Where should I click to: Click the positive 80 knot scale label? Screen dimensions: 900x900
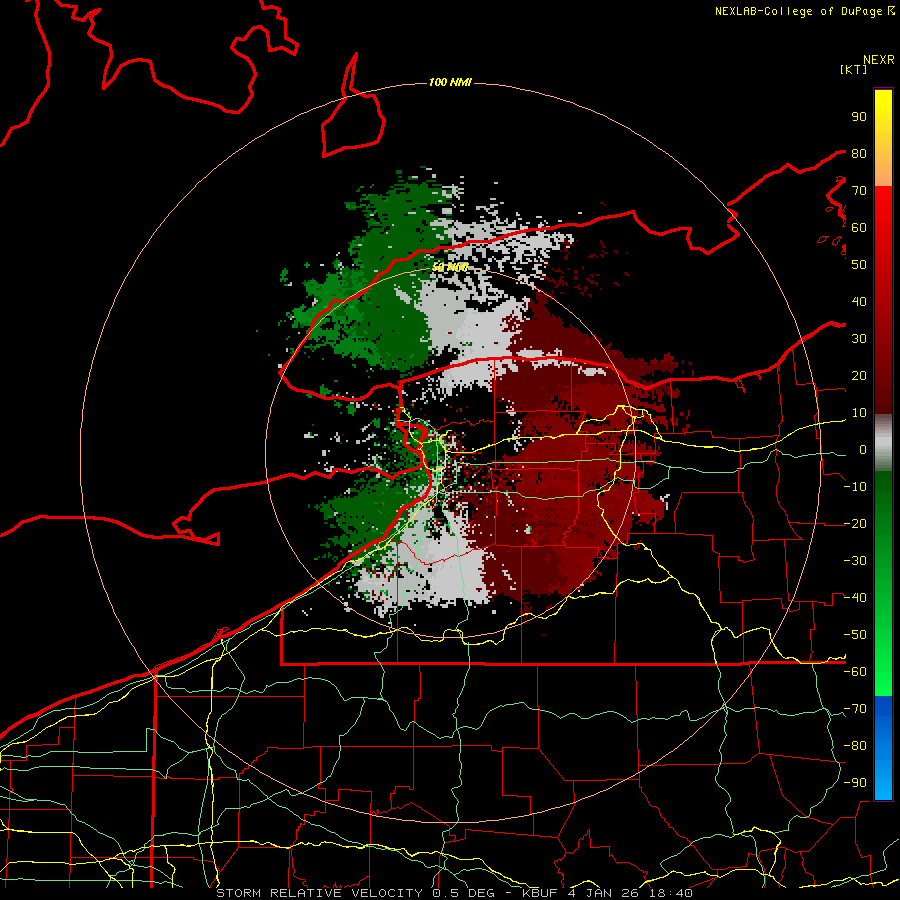pos(859,153)
